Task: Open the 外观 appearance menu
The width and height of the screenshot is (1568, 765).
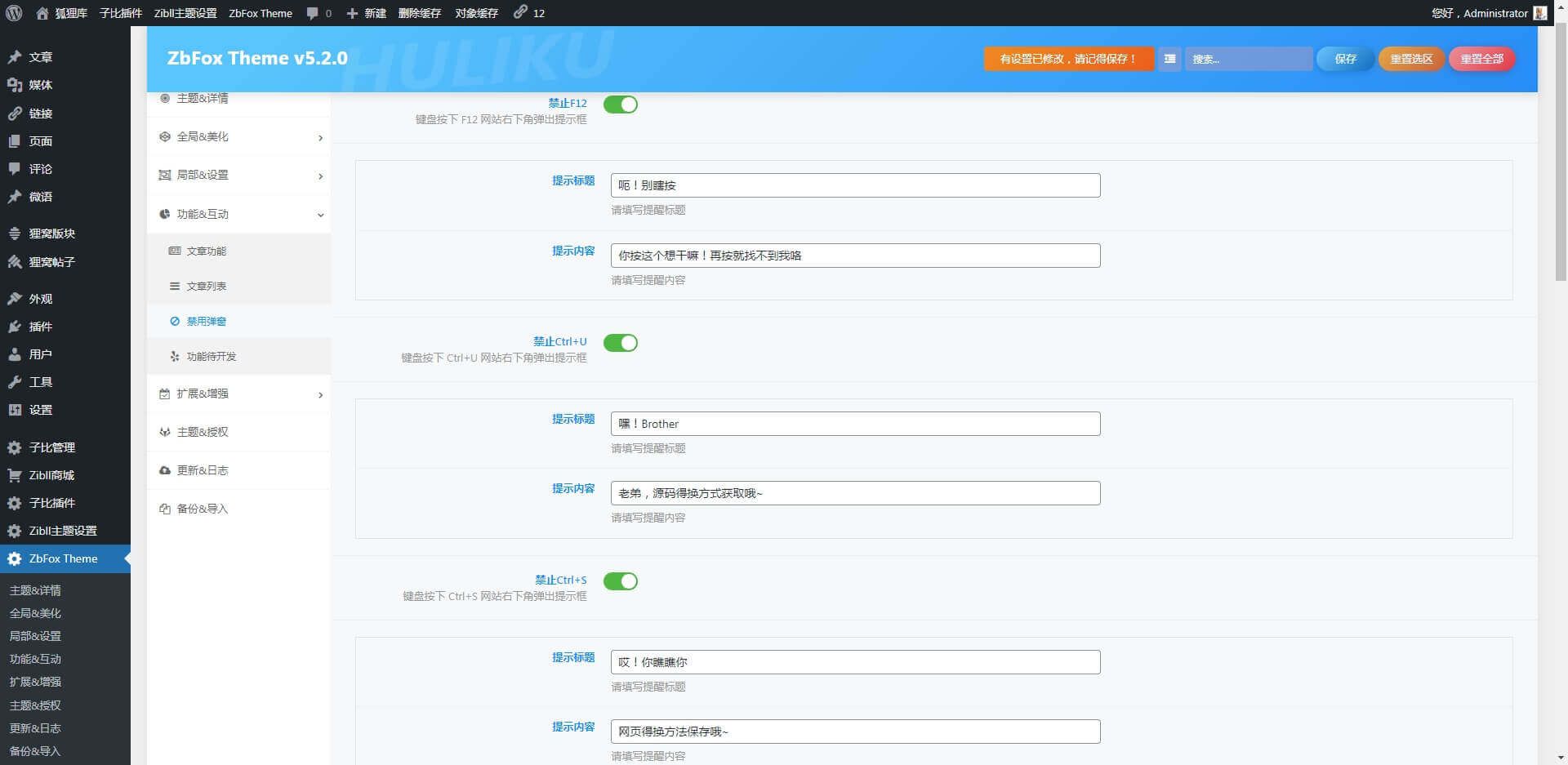Action: pos(40,299)
